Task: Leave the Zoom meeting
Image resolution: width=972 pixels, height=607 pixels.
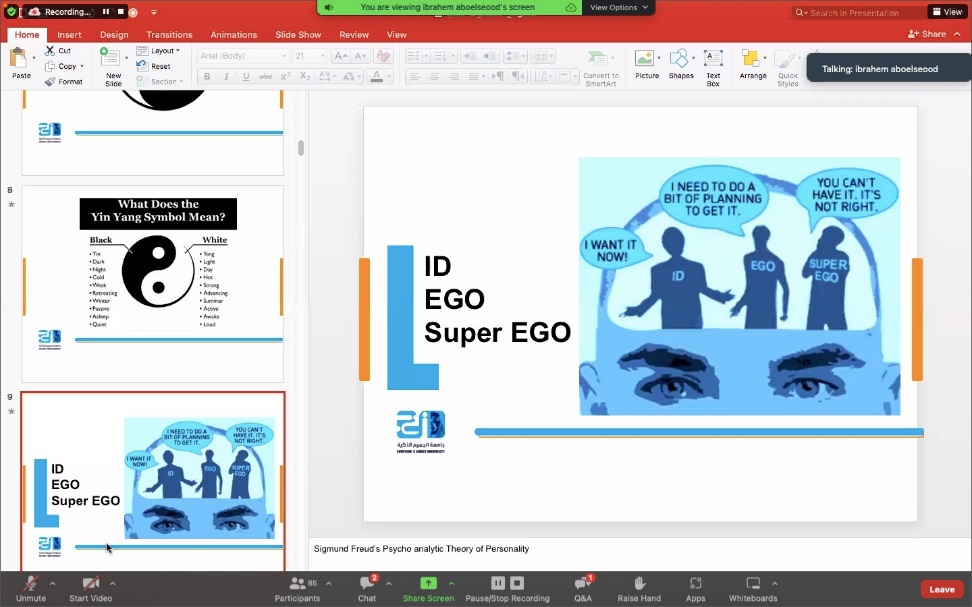Action: (x=941, y=589)
